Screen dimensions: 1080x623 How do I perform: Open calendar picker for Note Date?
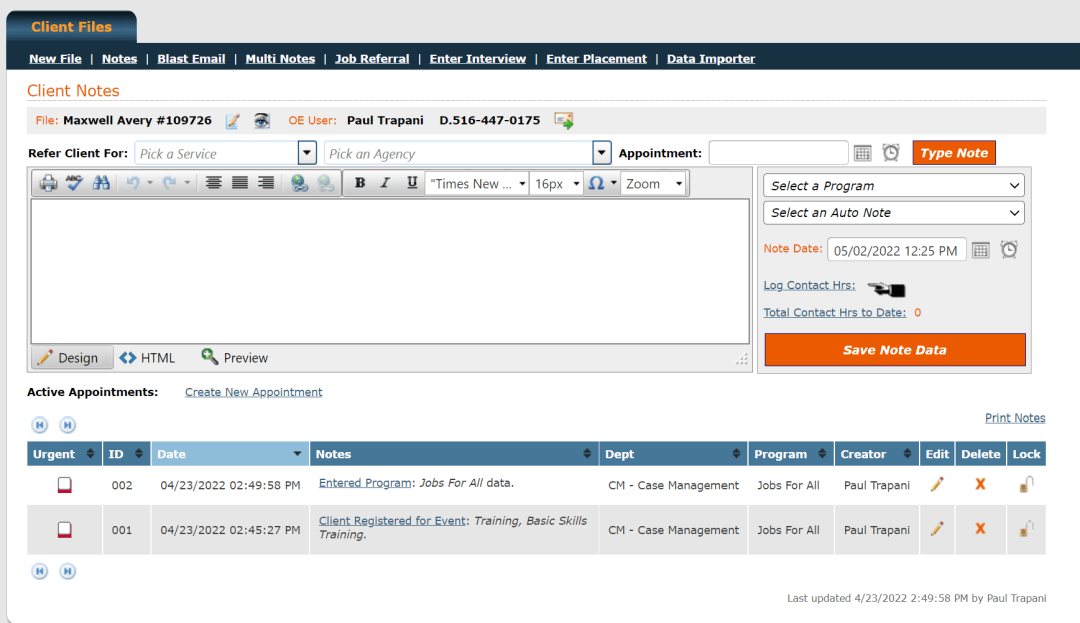981,250
